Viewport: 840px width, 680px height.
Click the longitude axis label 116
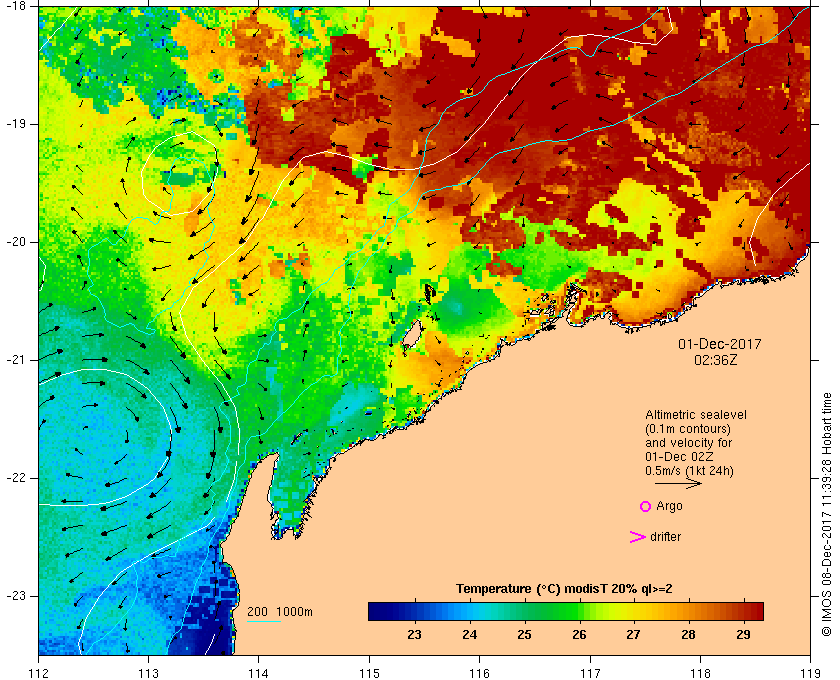click(x=479, y=673)
